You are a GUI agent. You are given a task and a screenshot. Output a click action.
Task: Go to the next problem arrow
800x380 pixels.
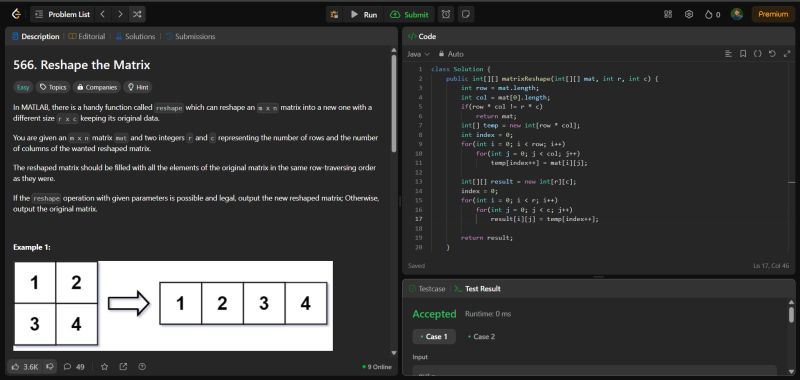tap(120, 14)
